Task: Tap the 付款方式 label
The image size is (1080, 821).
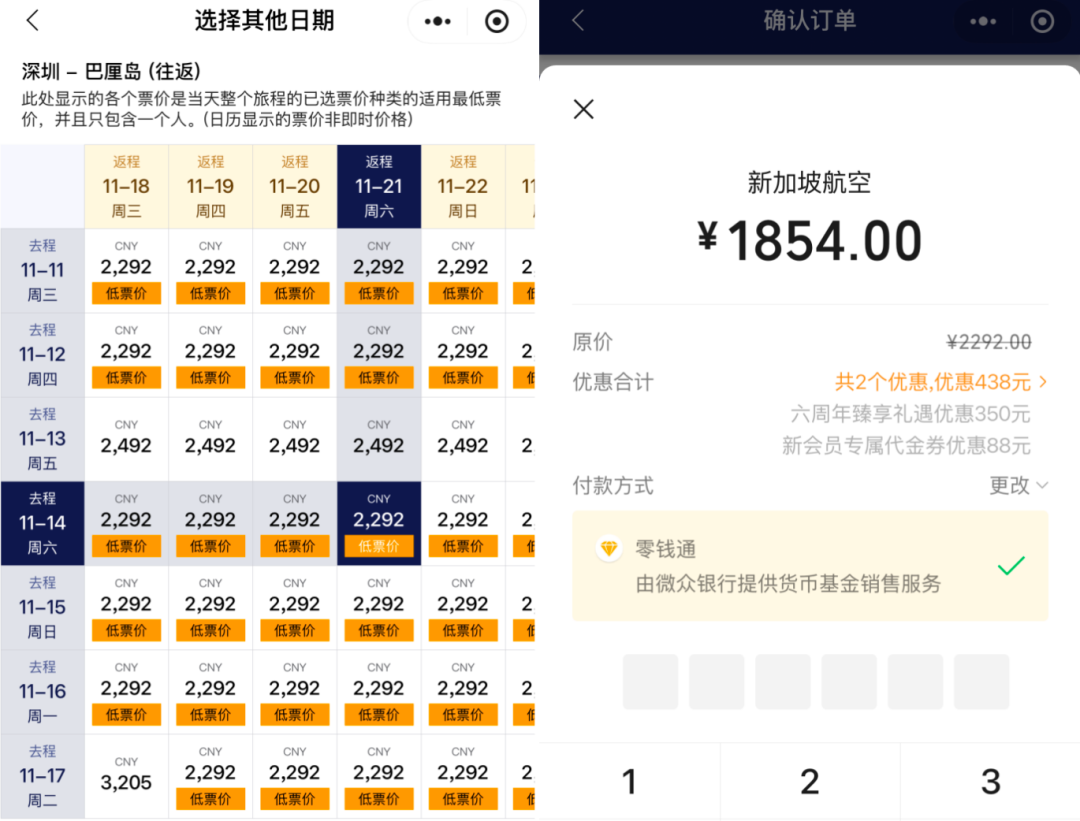Action: point(613,486)
